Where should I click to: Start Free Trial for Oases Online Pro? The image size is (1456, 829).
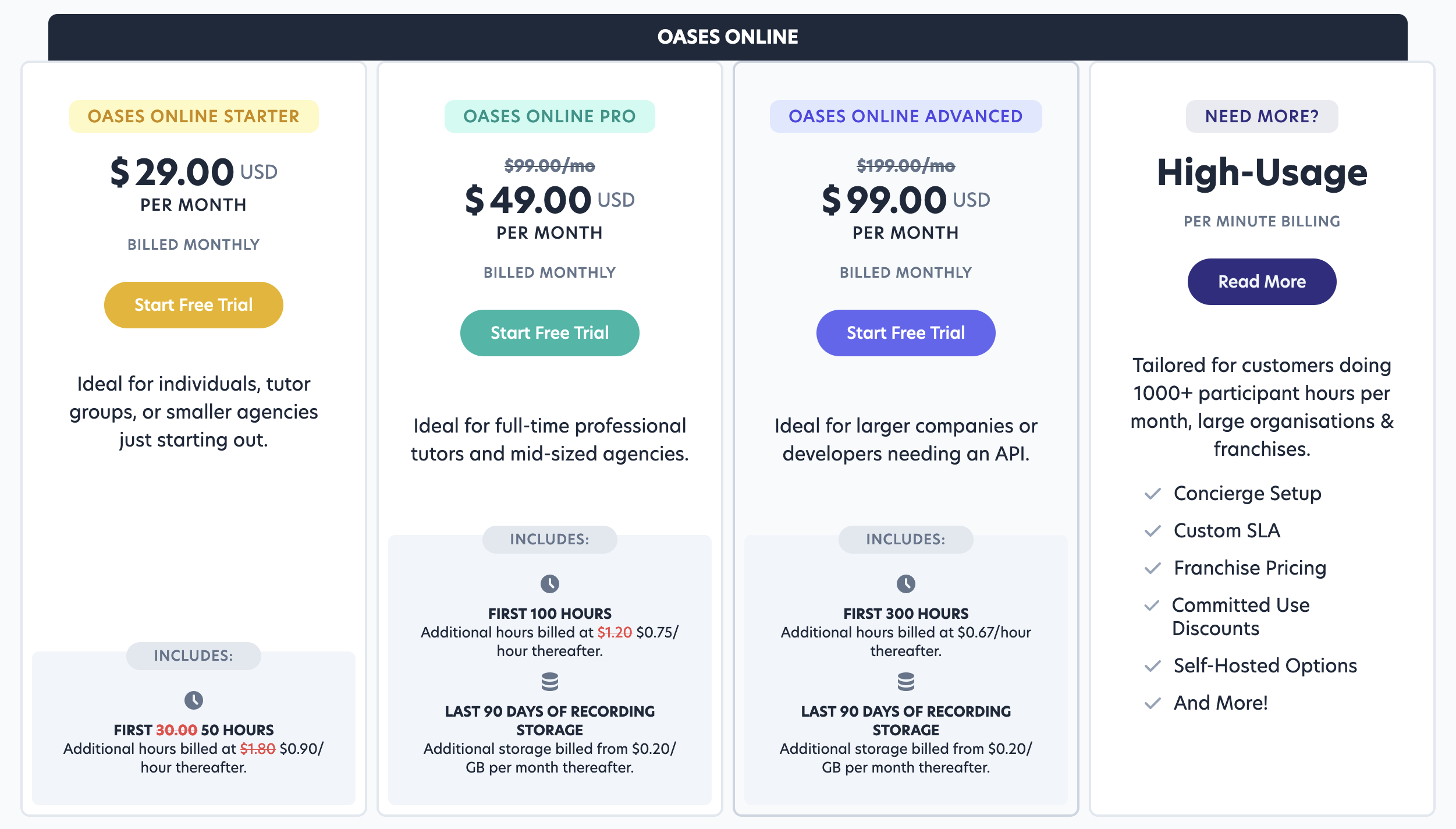point(550,333)
